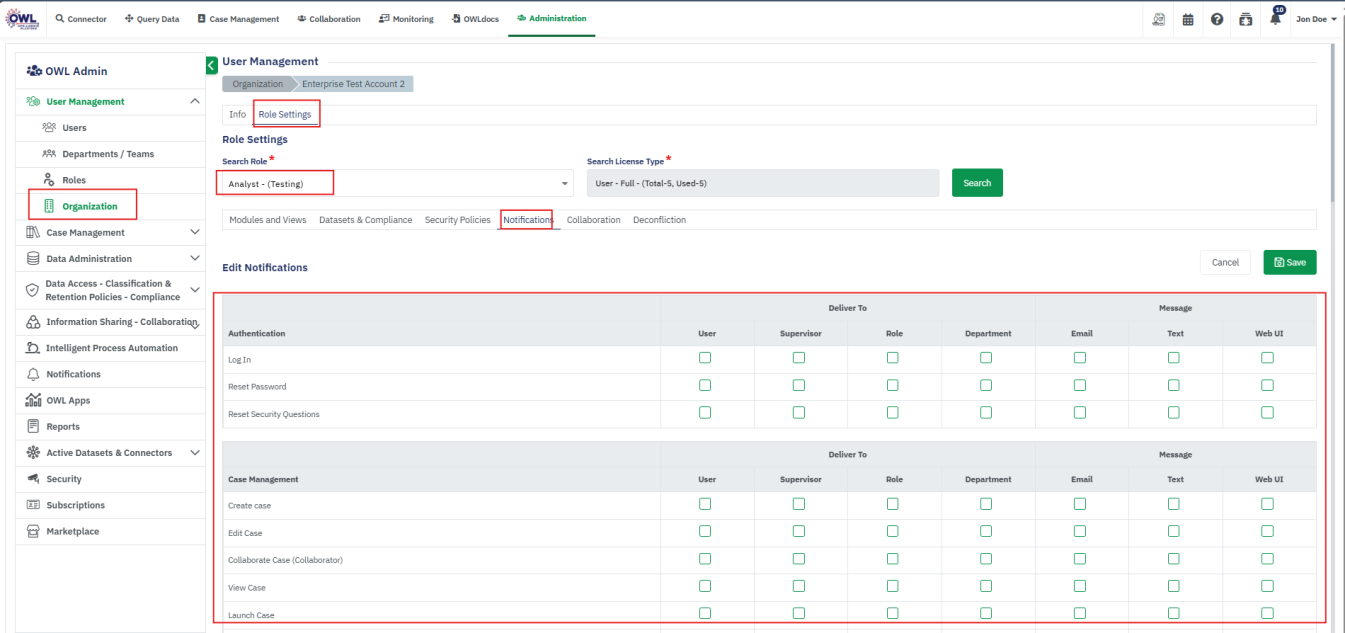The height and width of the screenshot is (633, 1345).
Task: Go to Security in sidebar
Action: pos(64,479)
